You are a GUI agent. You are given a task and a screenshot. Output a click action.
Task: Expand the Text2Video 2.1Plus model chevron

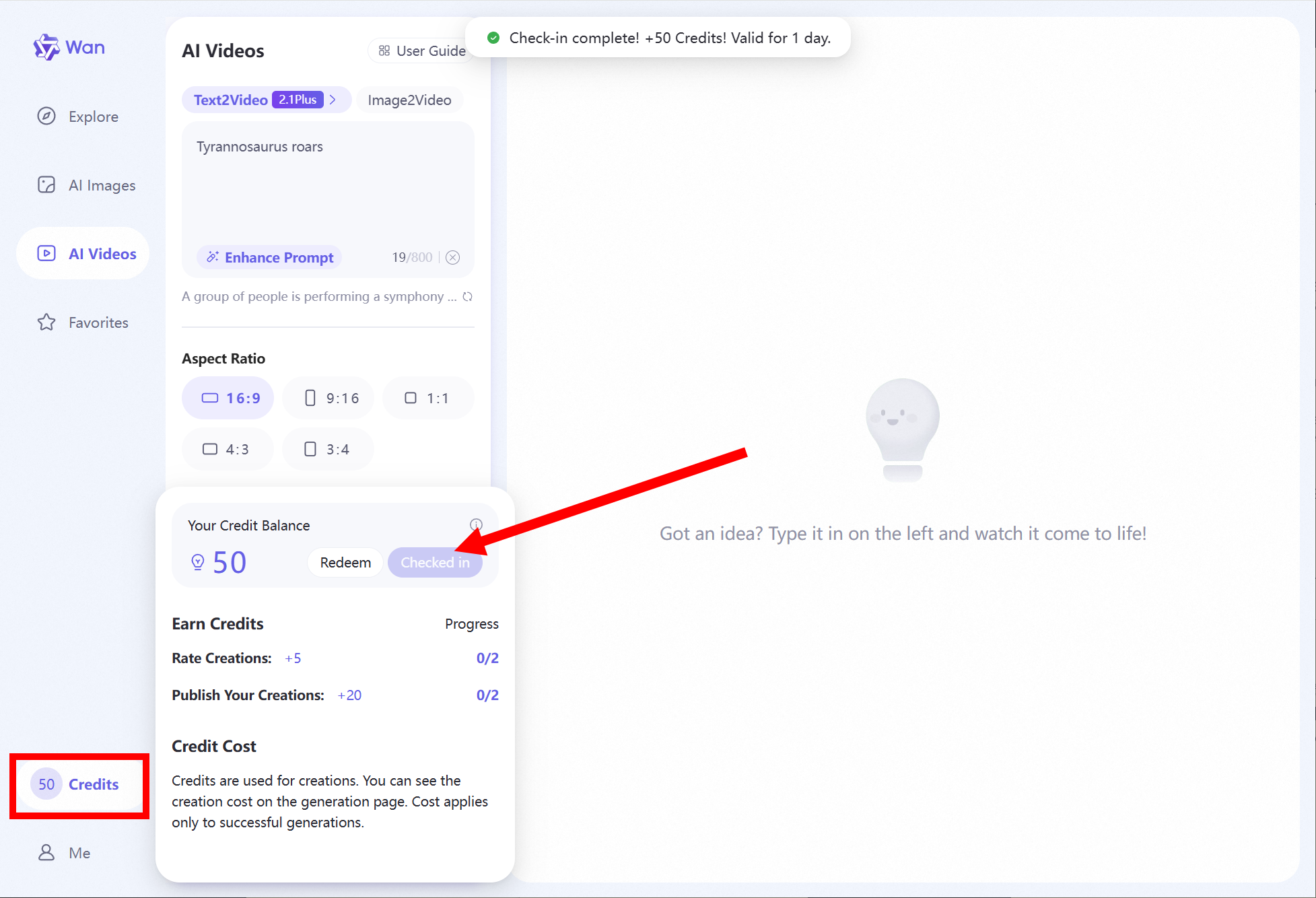tap(333, 100)
